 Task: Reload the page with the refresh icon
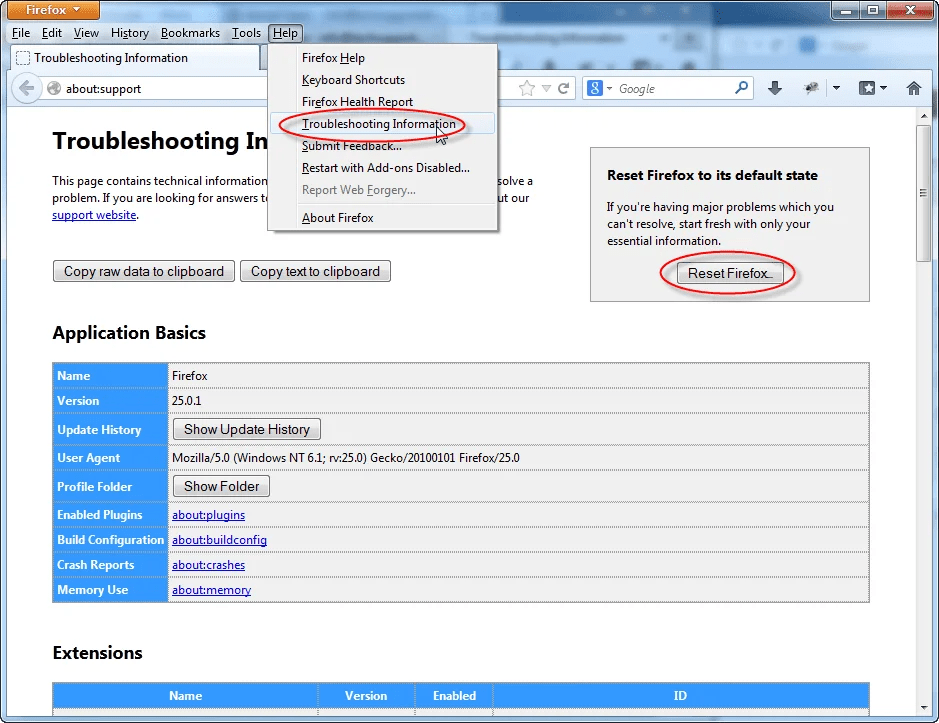click(x=563, y=88)
